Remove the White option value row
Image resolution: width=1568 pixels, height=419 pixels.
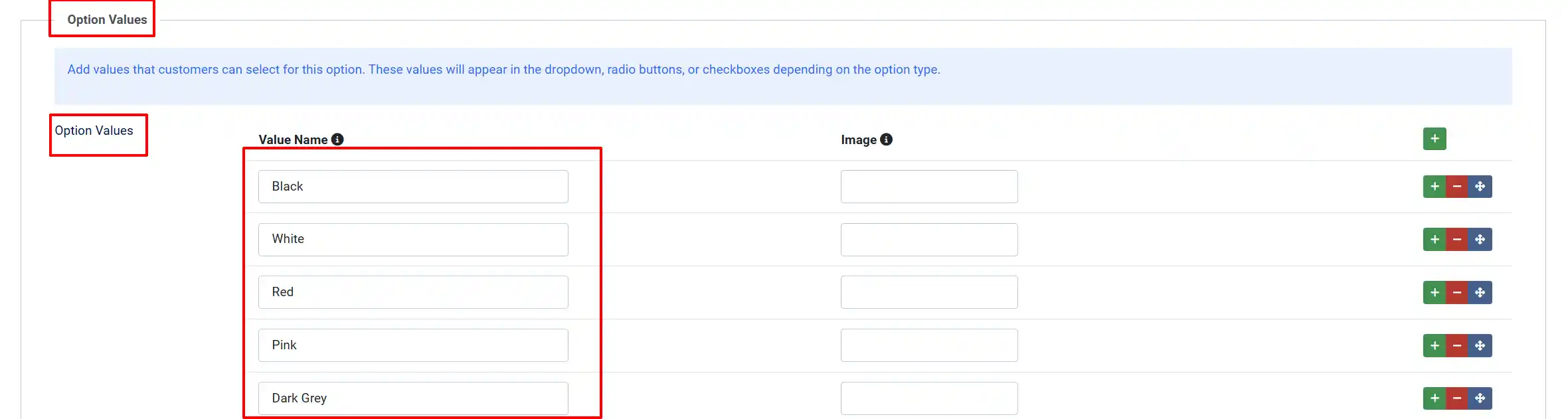tap(1457, 240)
